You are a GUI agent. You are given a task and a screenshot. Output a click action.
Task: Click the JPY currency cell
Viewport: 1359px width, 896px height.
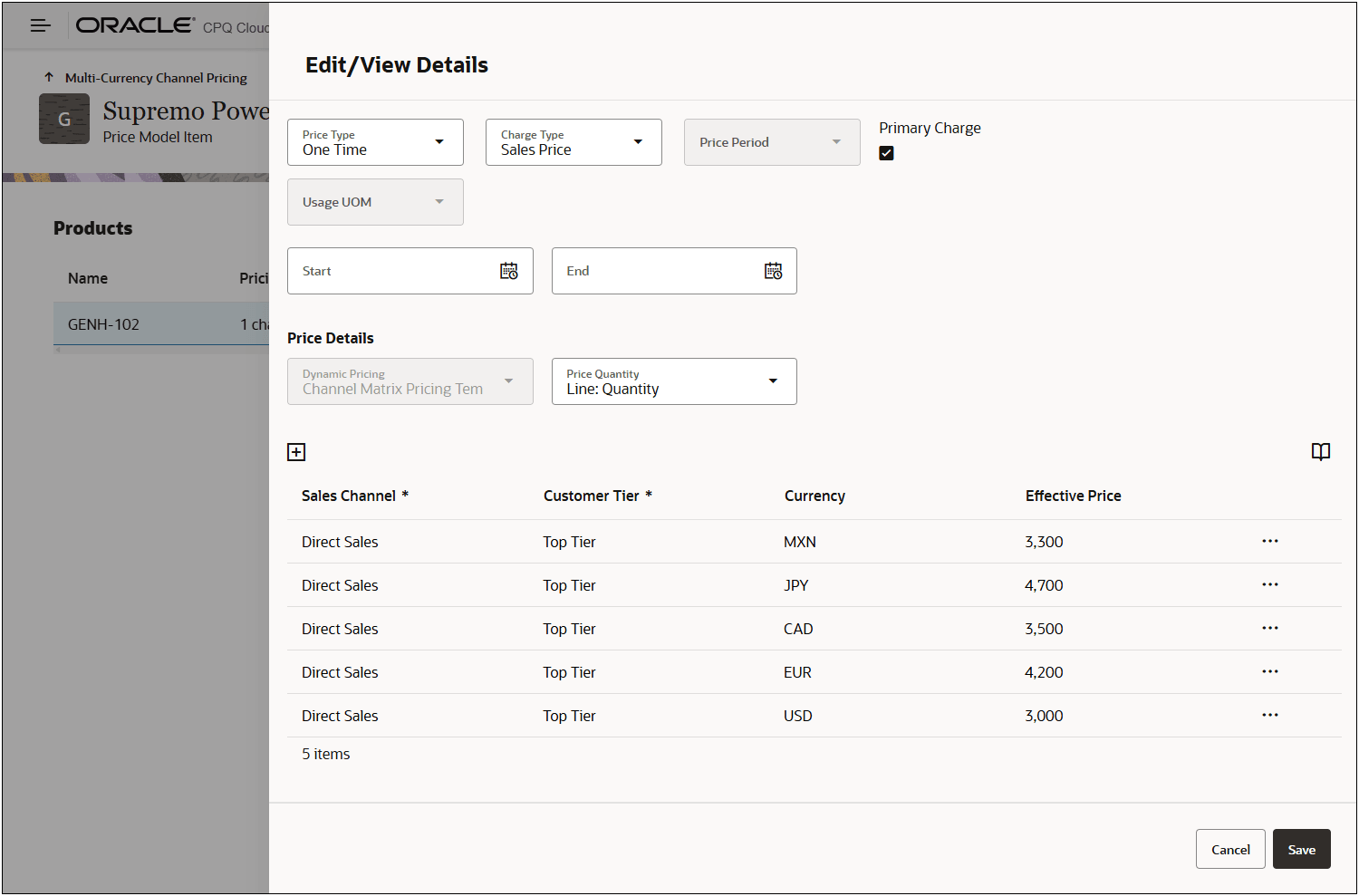coord(796,585)
